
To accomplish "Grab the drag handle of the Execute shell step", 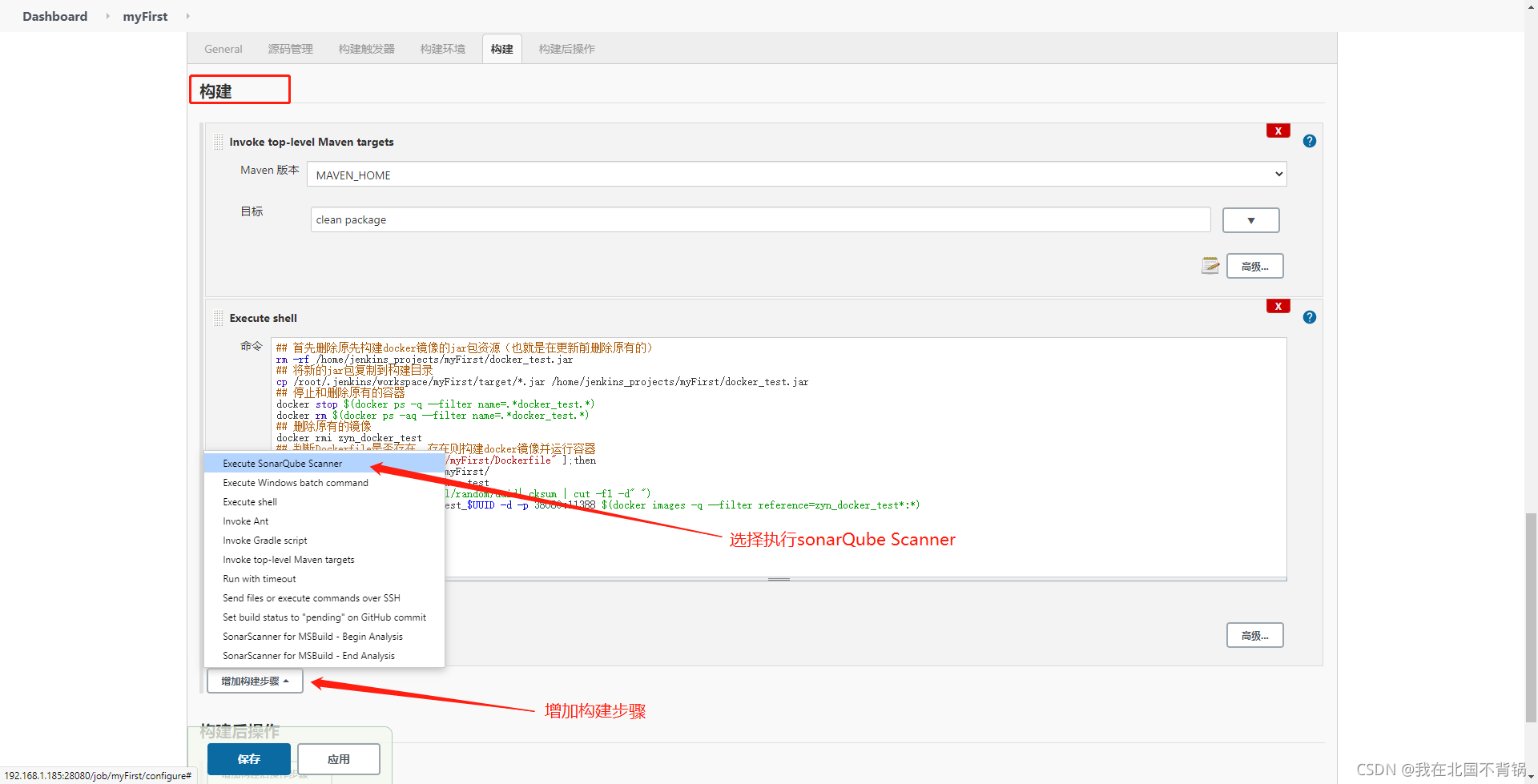I will [219, 318].
